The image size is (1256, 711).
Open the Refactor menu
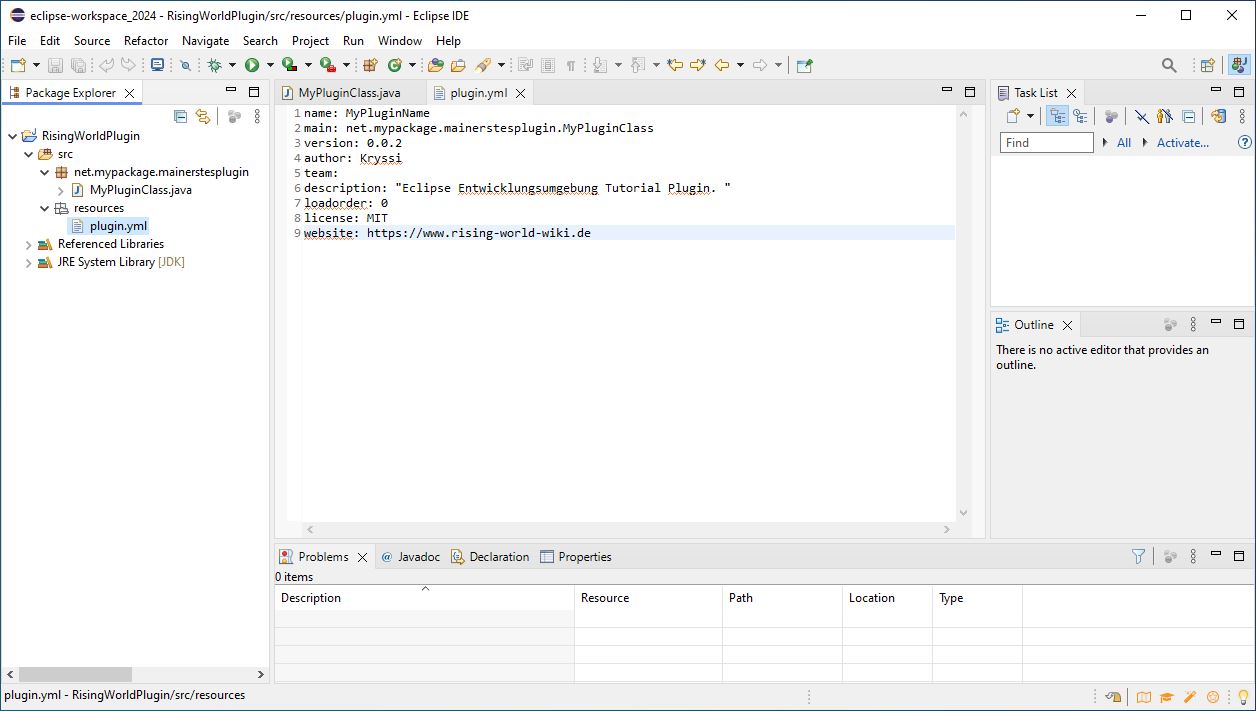[x=146, y=41]
